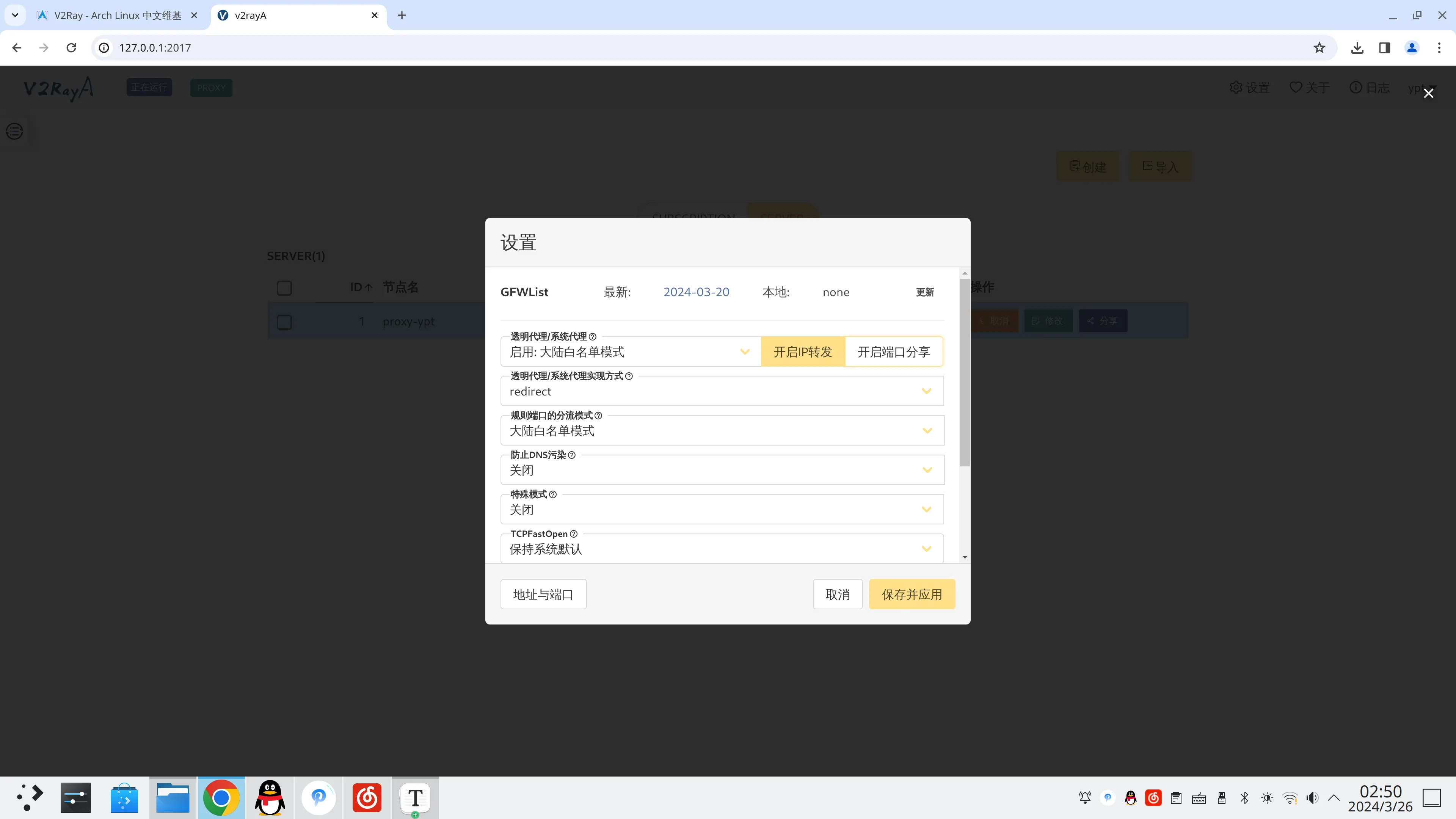Open the redirect implementation dropdown
This screenshot has height=819, width=1456.
coord(722,391)
